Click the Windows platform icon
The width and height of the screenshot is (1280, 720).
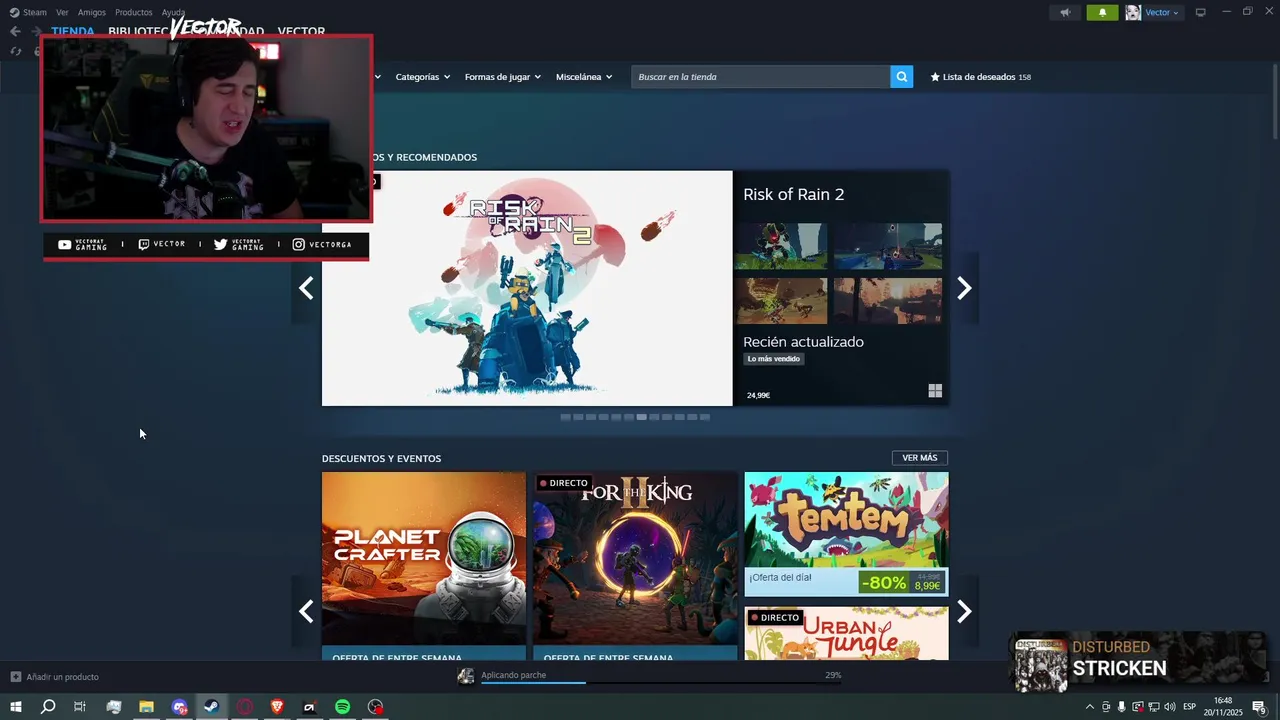coord(935,391)
